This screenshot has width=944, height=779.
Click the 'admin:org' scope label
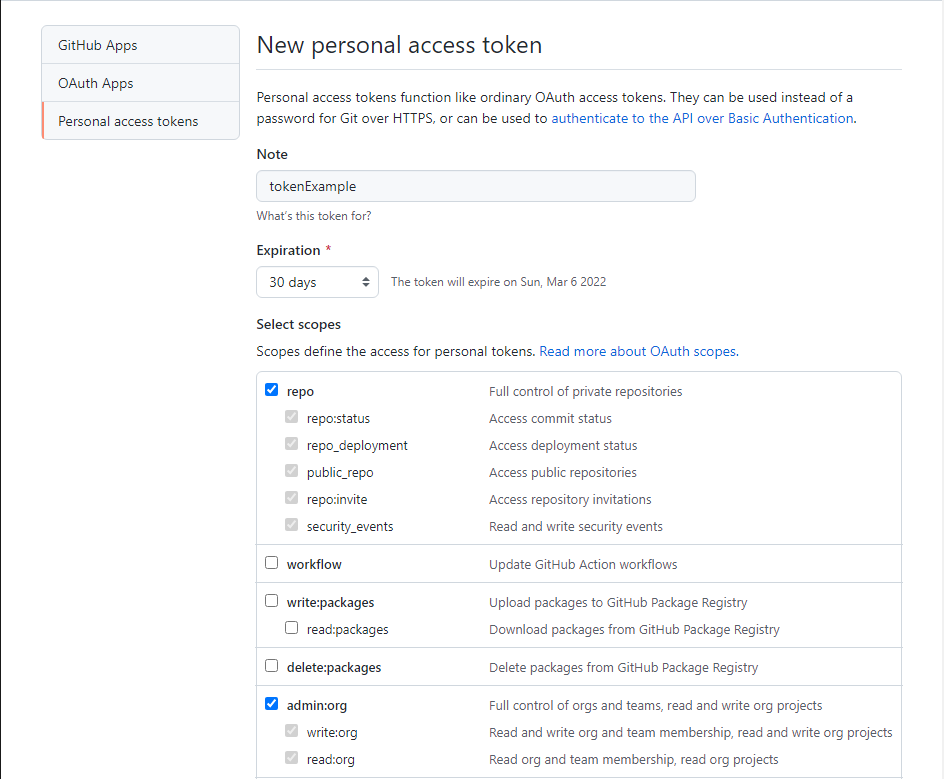coord(317,706)
